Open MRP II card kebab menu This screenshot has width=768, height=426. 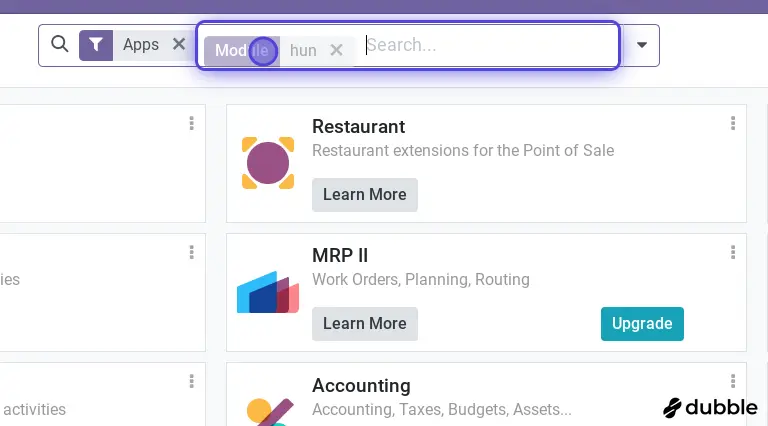733,253
